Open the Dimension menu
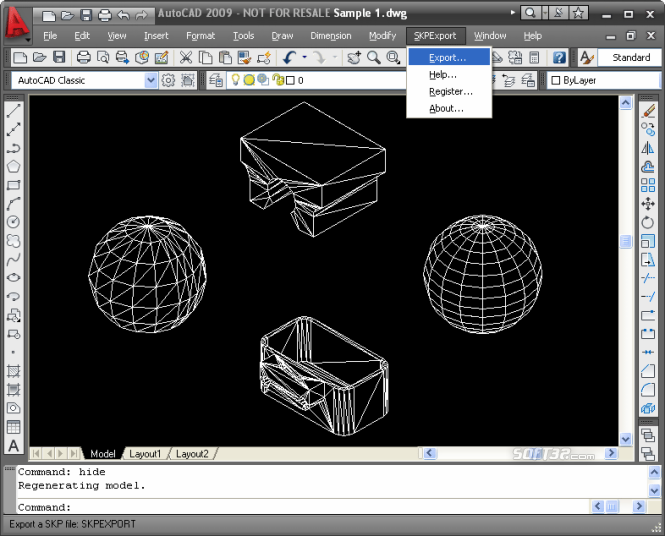The width and height of the screenshot is (665, 536). (x=331, y=36)
